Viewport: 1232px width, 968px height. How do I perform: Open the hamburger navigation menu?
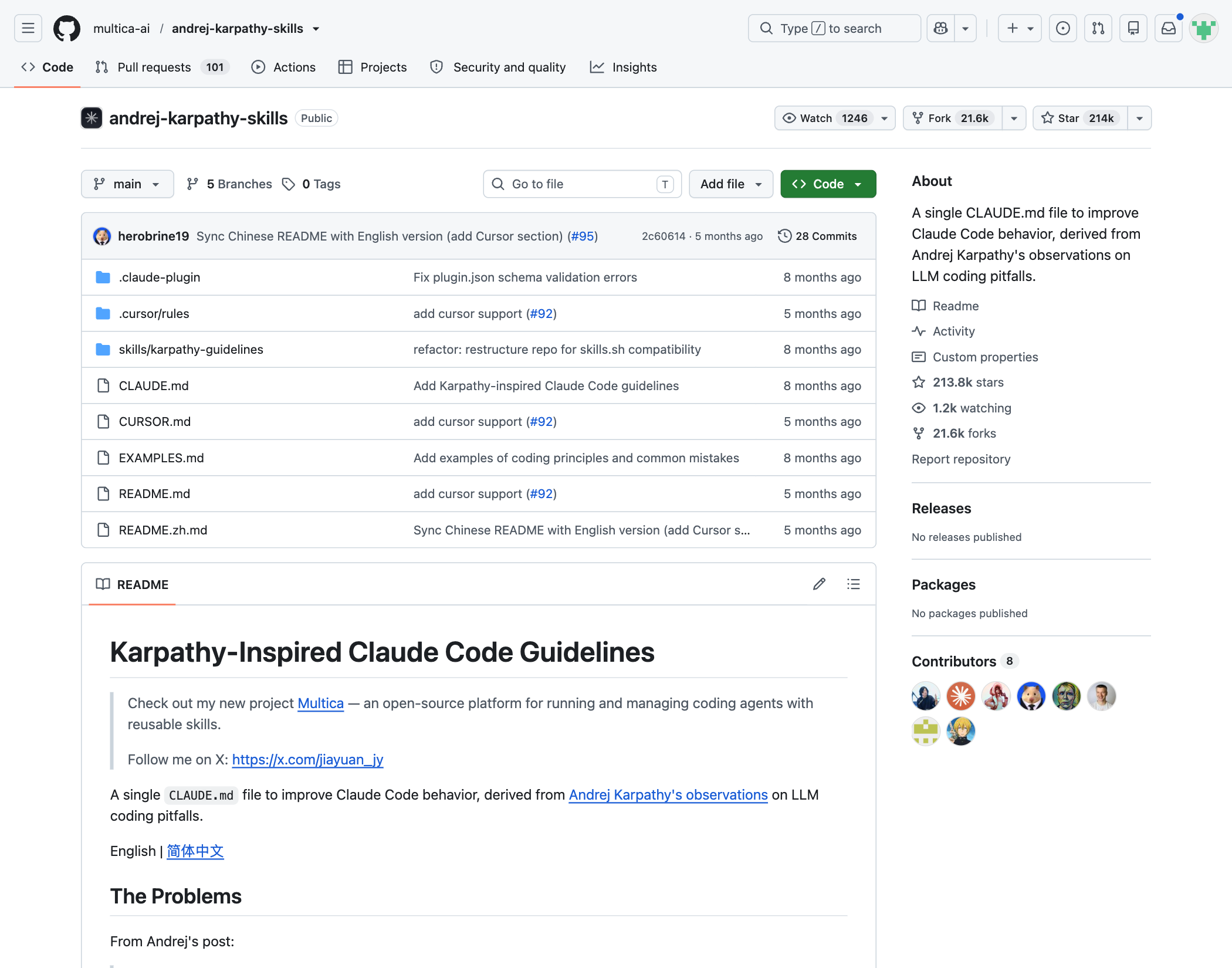(x=28, y=28)
